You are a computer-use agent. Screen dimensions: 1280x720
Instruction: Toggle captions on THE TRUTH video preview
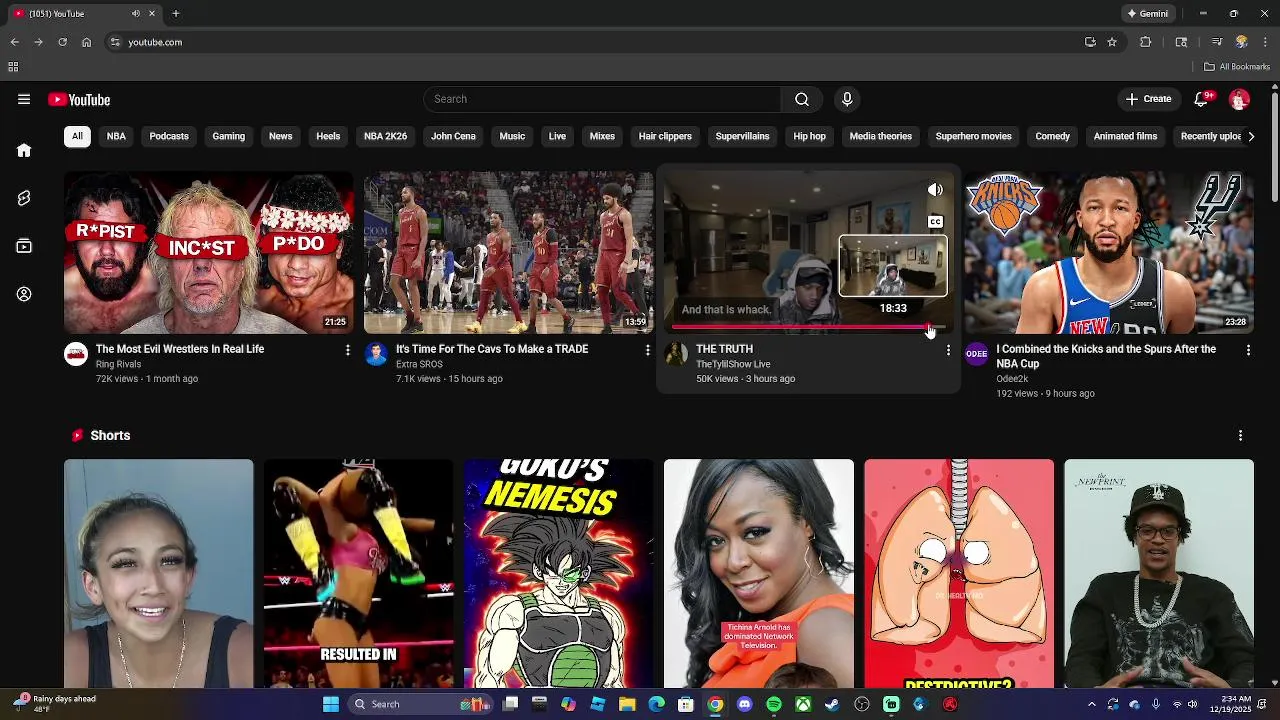pos(935,222)
